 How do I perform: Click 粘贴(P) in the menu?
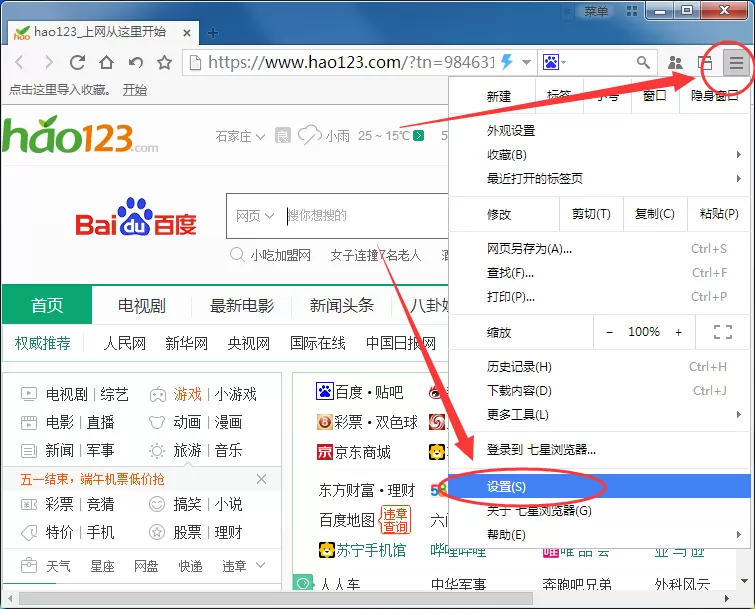point(719,214)
